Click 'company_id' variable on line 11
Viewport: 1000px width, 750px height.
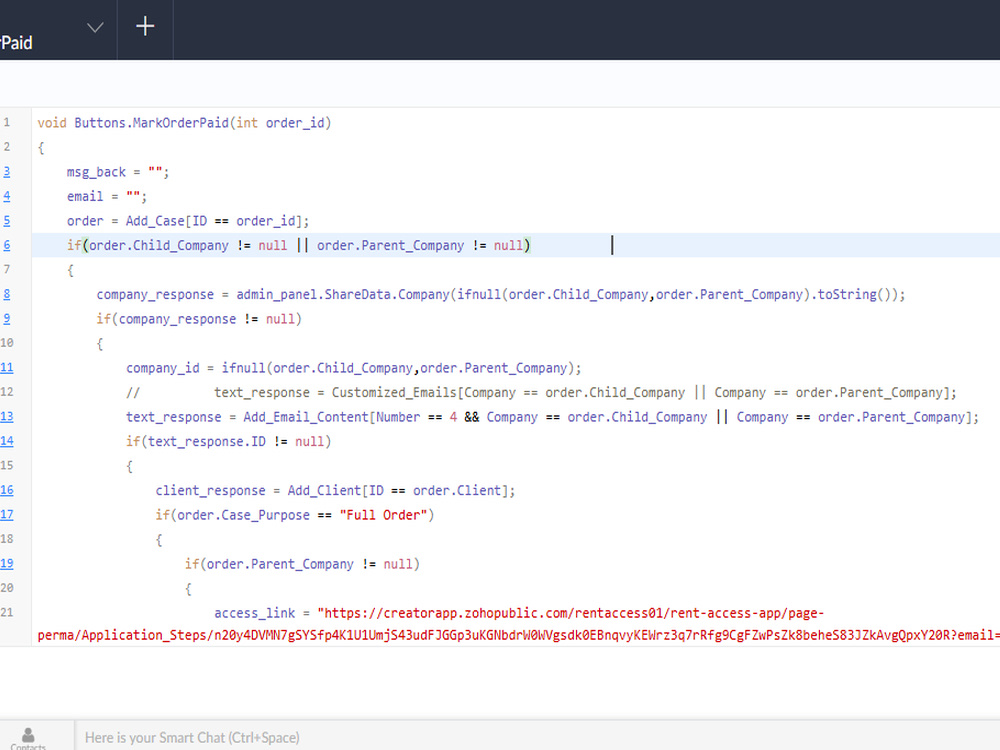[163, 368]
